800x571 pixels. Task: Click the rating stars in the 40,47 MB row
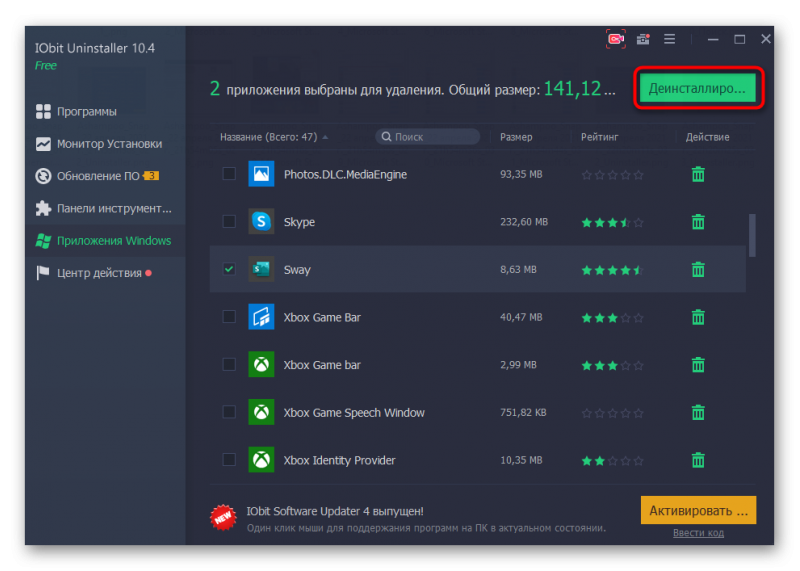coord(612,318)
